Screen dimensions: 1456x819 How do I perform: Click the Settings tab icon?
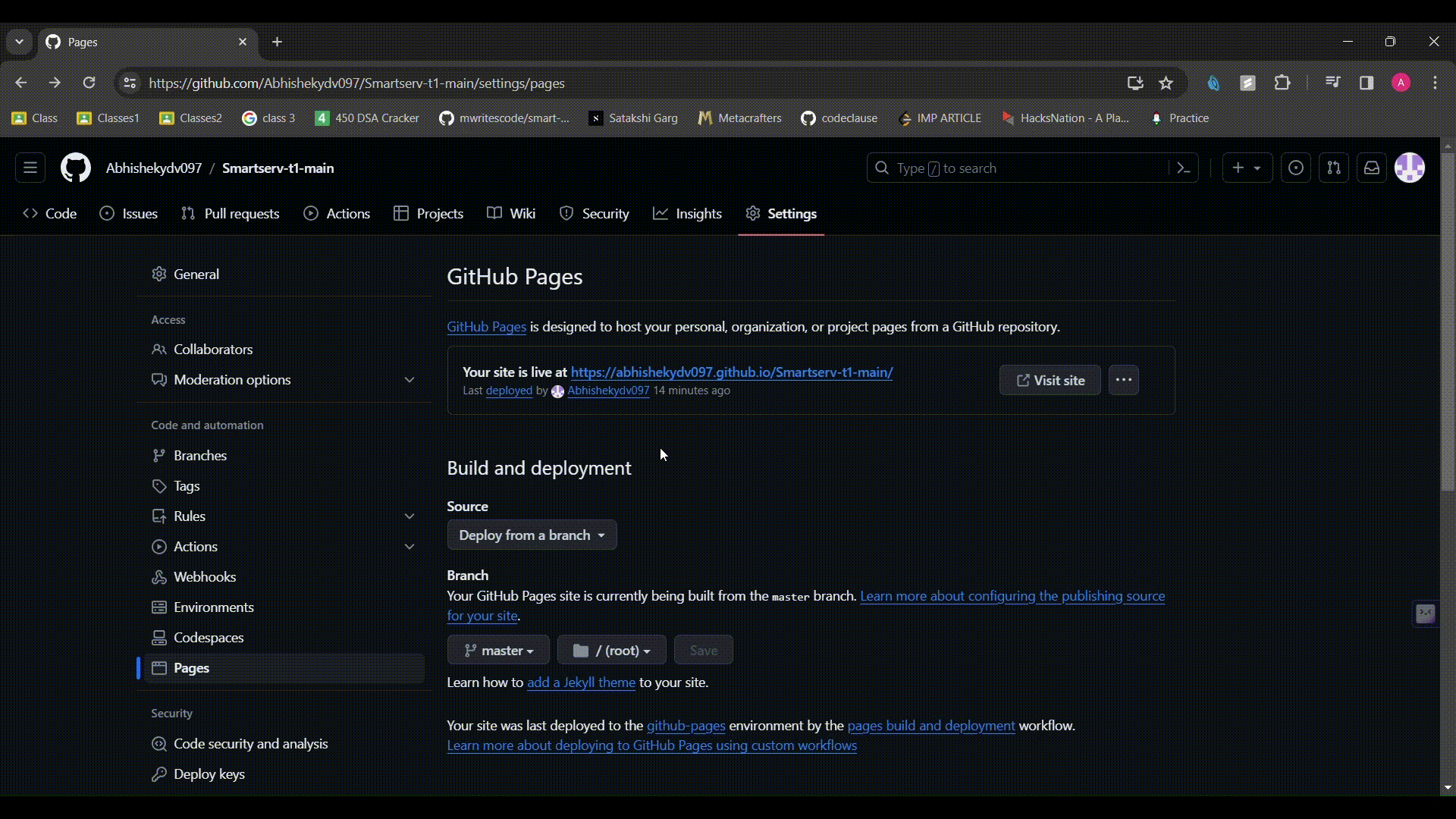pos(753,214)
